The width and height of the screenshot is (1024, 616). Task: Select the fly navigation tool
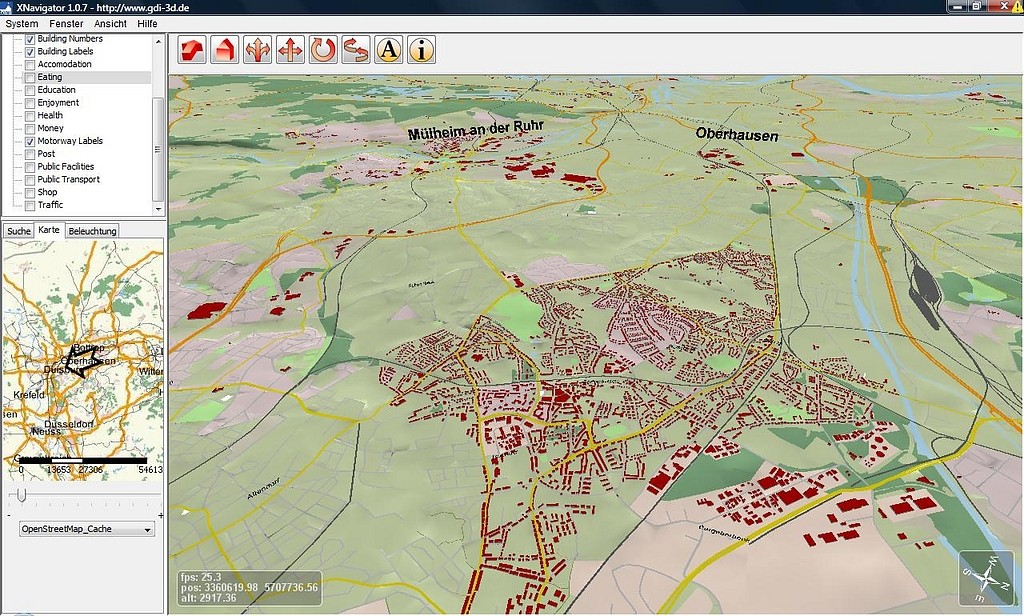(x=190, y=50)
